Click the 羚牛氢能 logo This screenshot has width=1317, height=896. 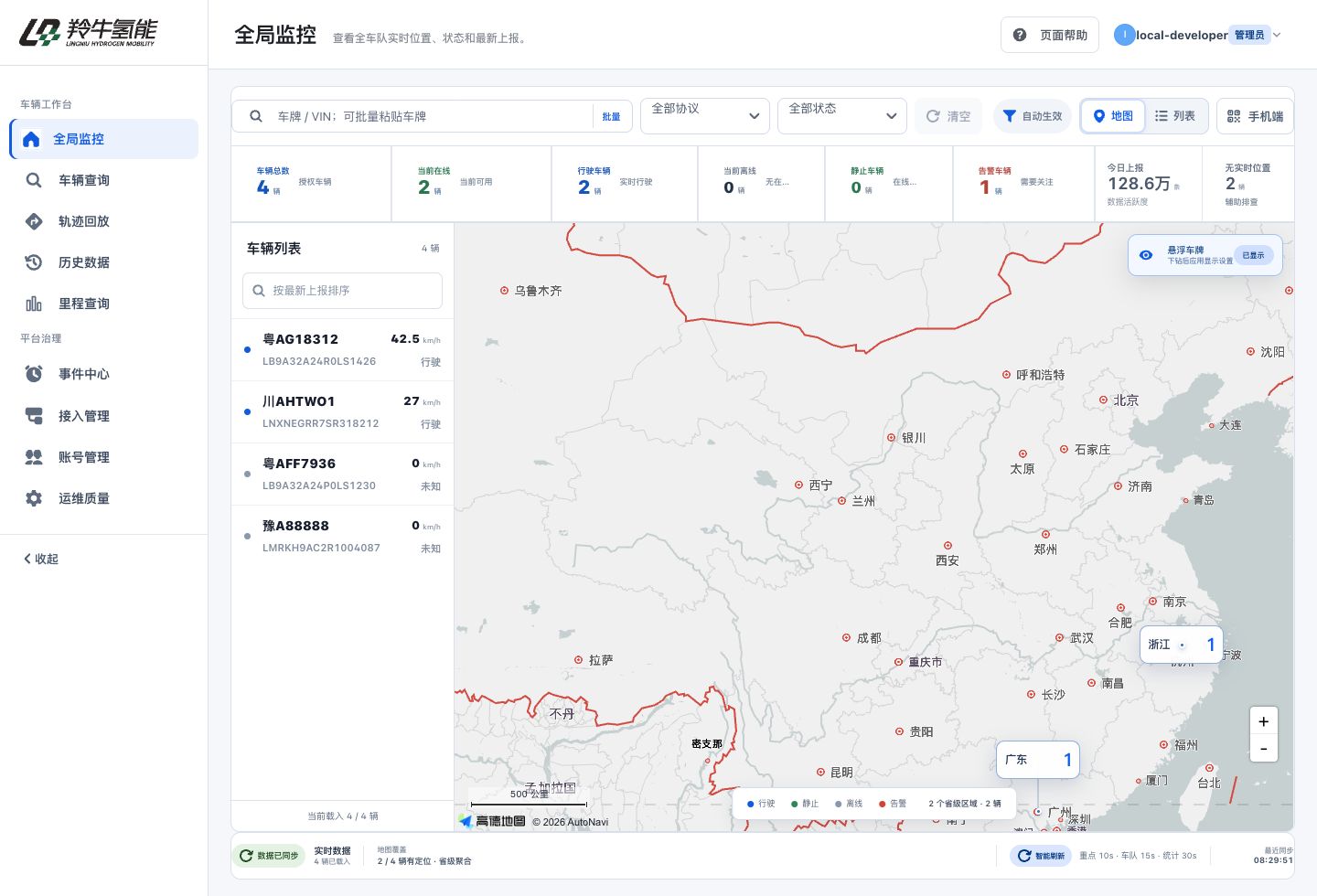coord(89,33)
